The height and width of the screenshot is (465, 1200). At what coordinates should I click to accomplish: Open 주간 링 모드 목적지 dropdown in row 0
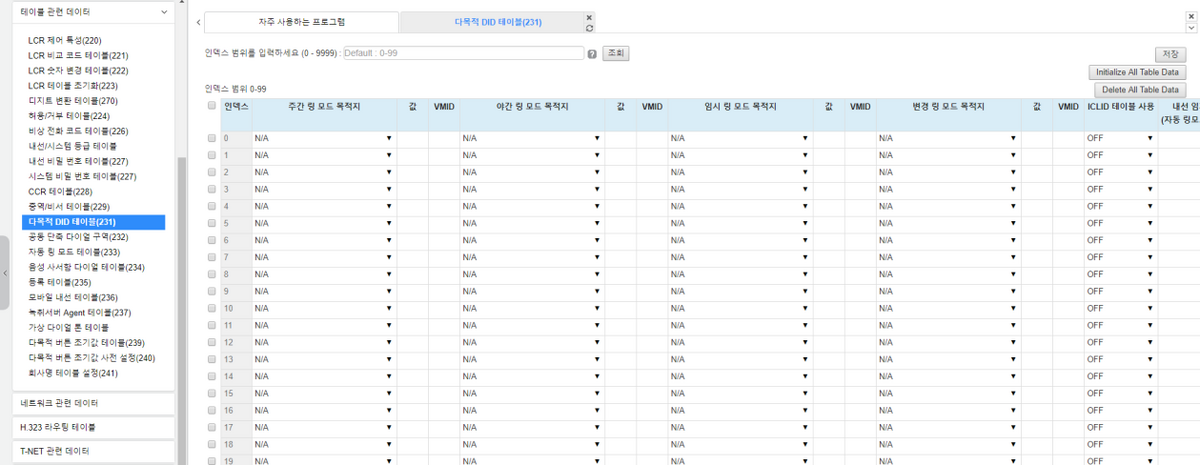click(x=324, y=138)
